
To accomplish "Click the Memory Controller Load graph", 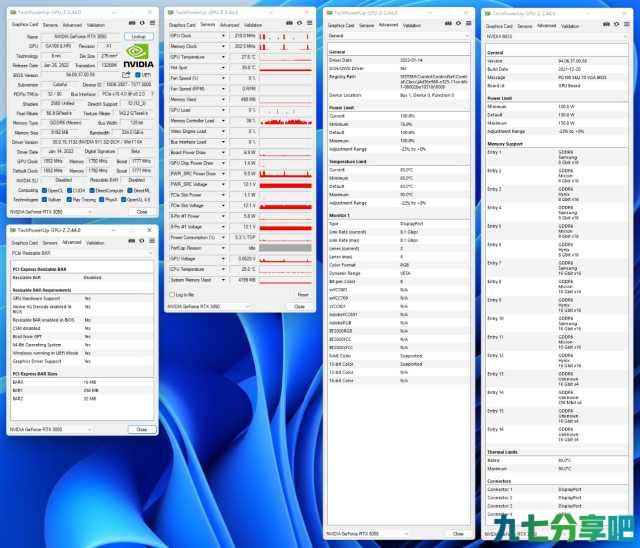I will click(x=285, y=121).
